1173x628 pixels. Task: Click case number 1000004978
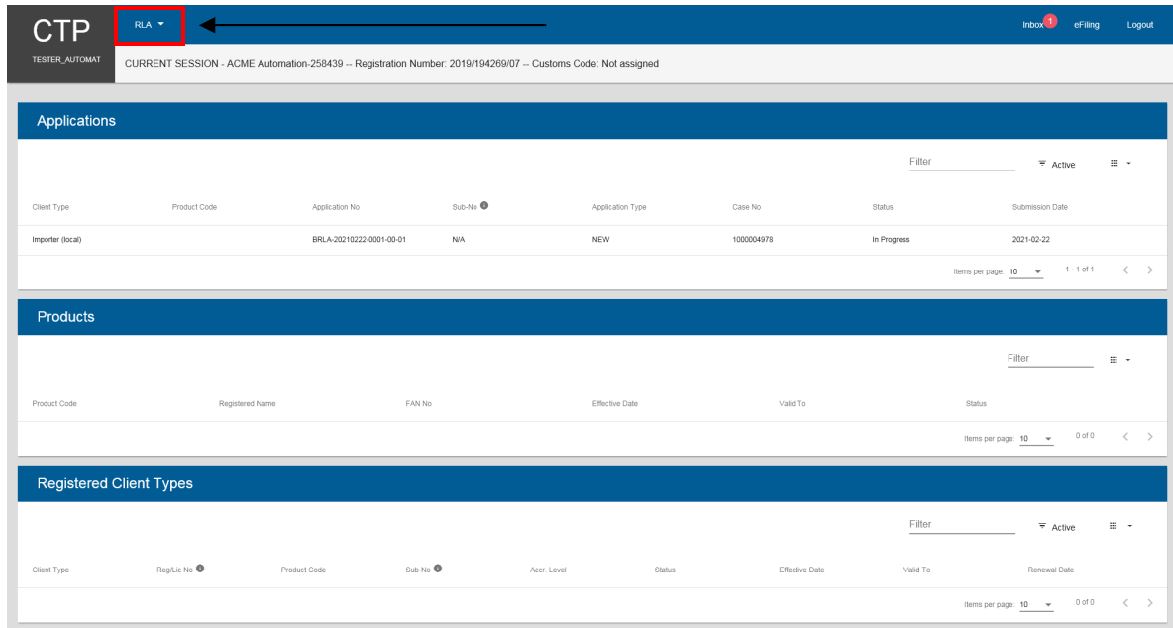753,240
